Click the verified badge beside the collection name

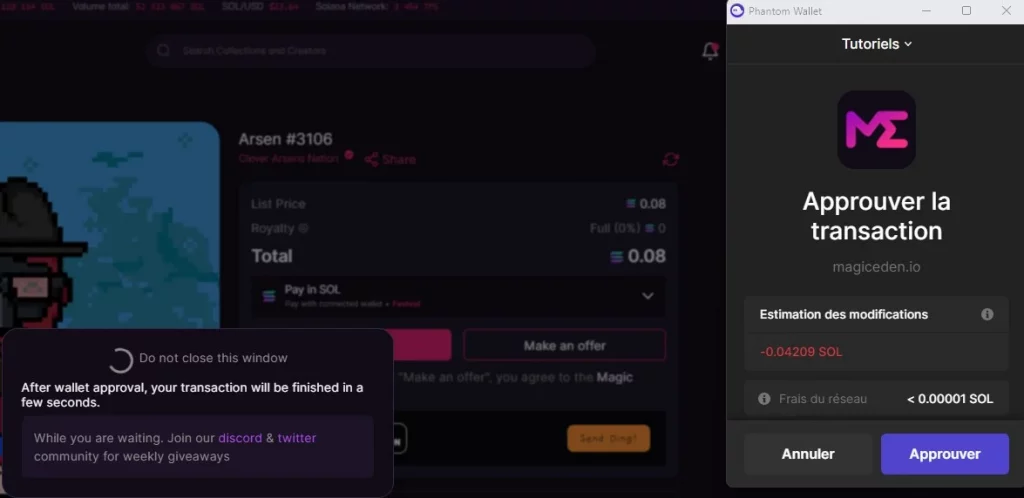tap(349, 155)
